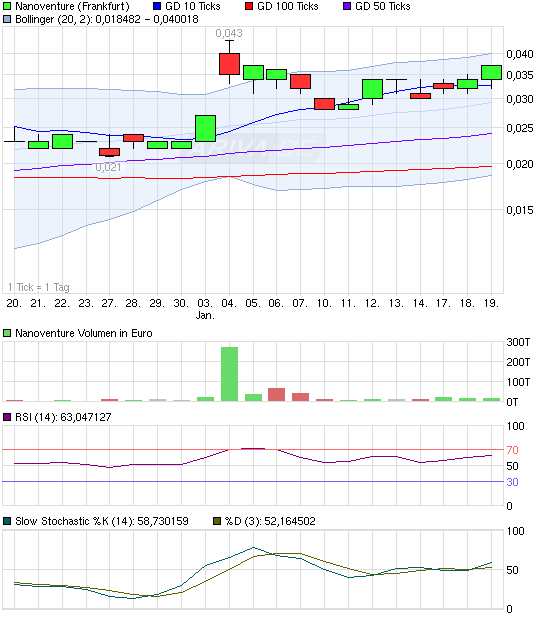Click the Stochastic %K value 58,730159
The height and width of the screenshot is (631, 545).
[x=163, y=522]
